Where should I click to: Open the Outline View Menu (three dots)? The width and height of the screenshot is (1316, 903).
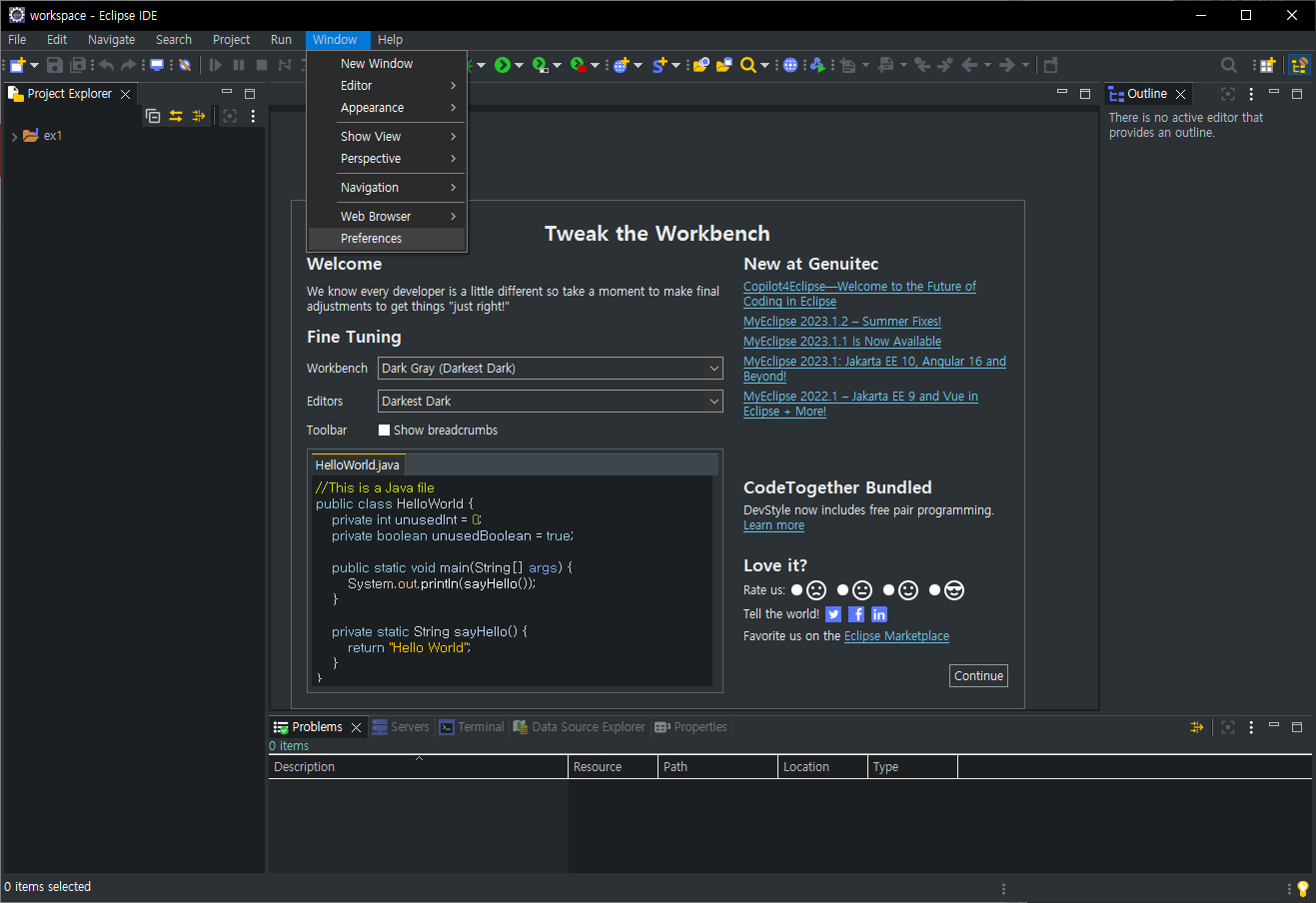[1251, 94]
